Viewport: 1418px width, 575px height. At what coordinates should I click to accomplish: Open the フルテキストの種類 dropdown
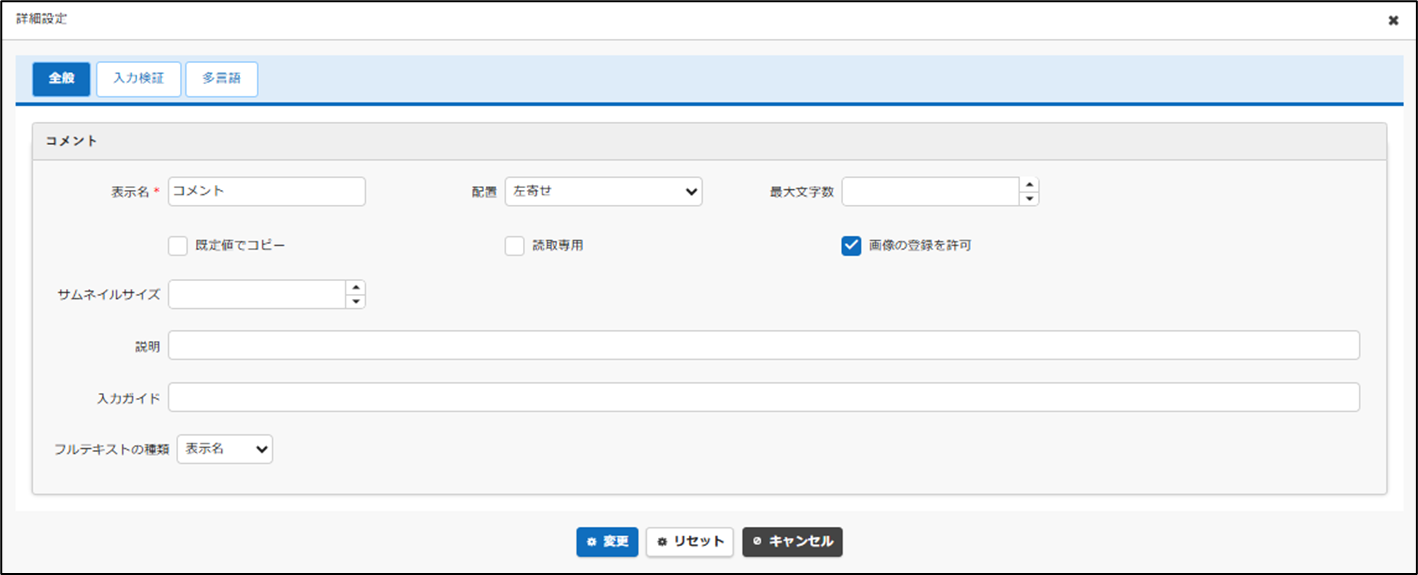pos(225,449)
